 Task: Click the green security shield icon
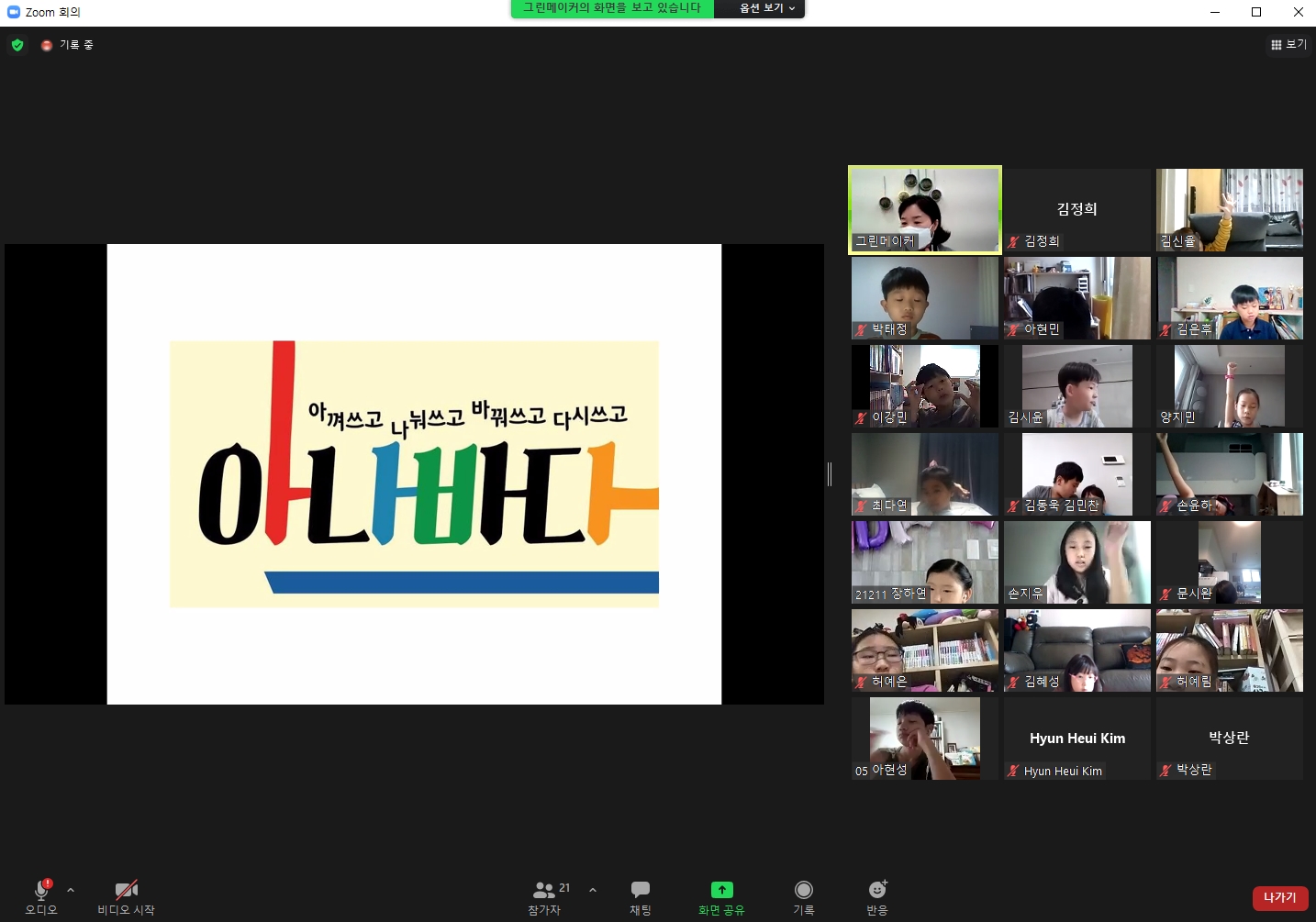(17, 45)
